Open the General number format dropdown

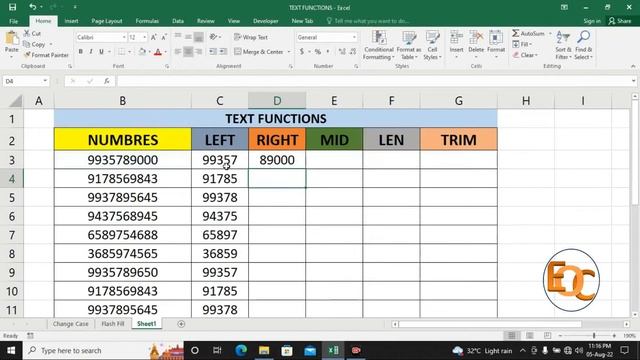(x=354, y=37)
